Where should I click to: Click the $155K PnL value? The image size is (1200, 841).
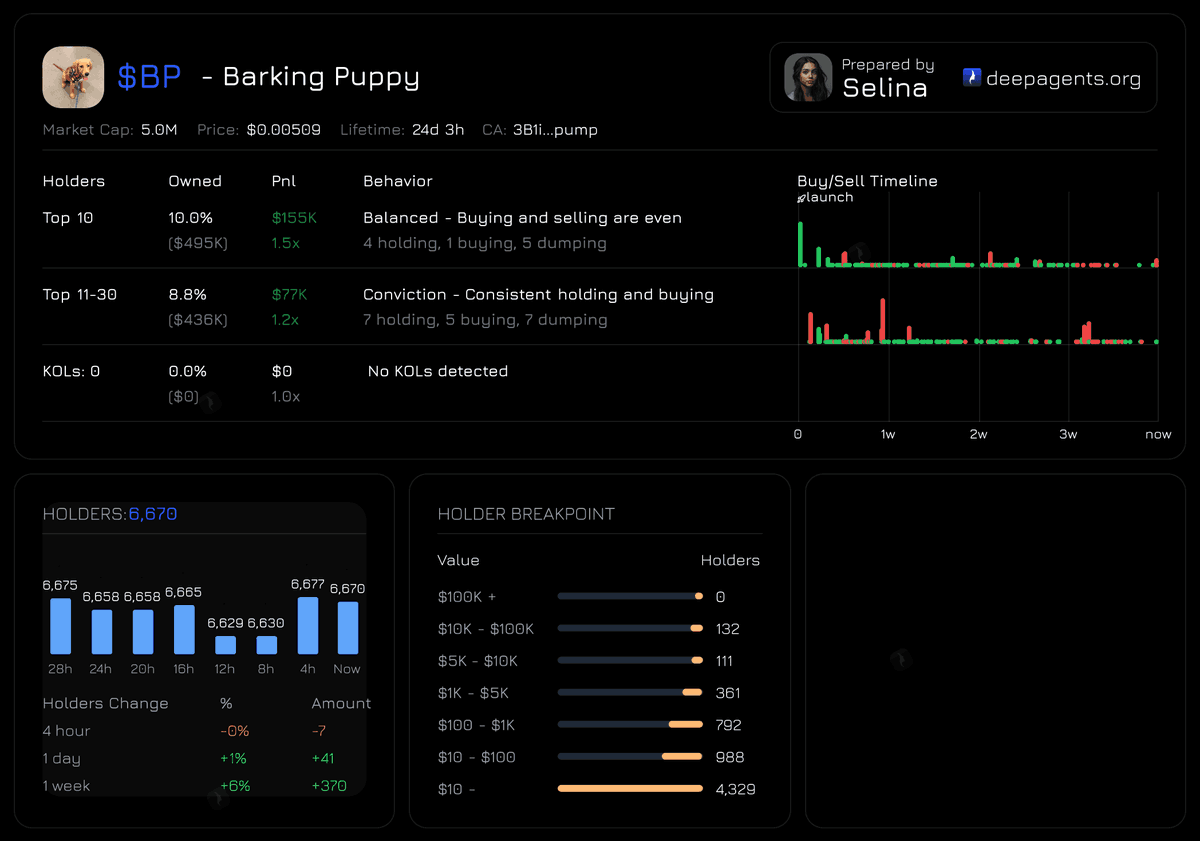point(294,218)
